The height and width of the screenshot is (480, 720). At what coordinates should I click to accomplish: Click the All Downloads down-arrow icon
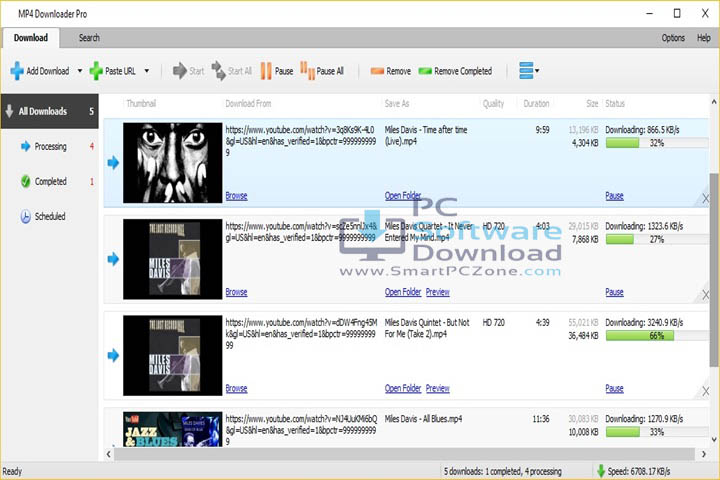tap(9, 111)
